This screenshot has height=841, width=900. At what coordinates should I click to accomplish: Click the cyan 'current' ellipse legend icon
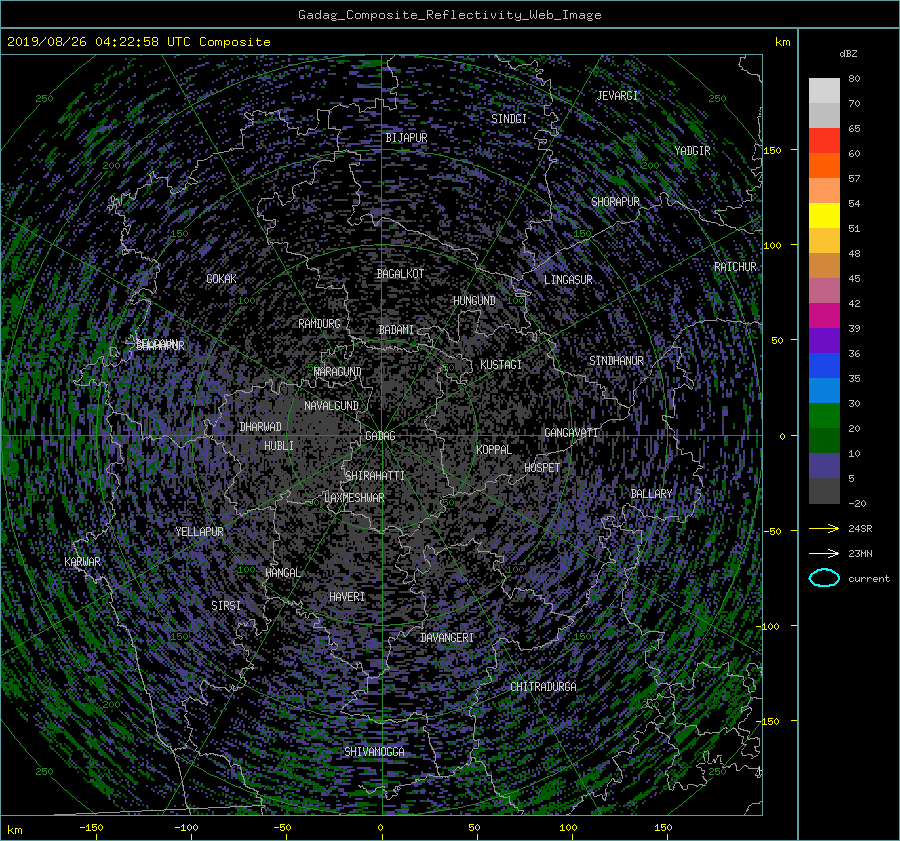824,578
